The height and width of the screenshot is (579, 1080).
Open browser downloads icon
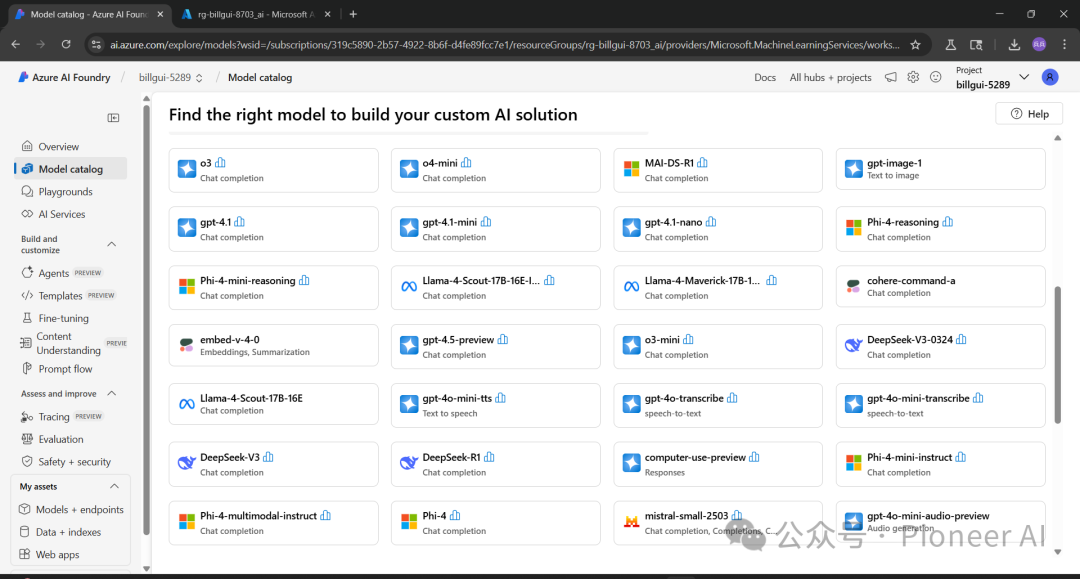pyautogui.click(x=1014, y=45)
